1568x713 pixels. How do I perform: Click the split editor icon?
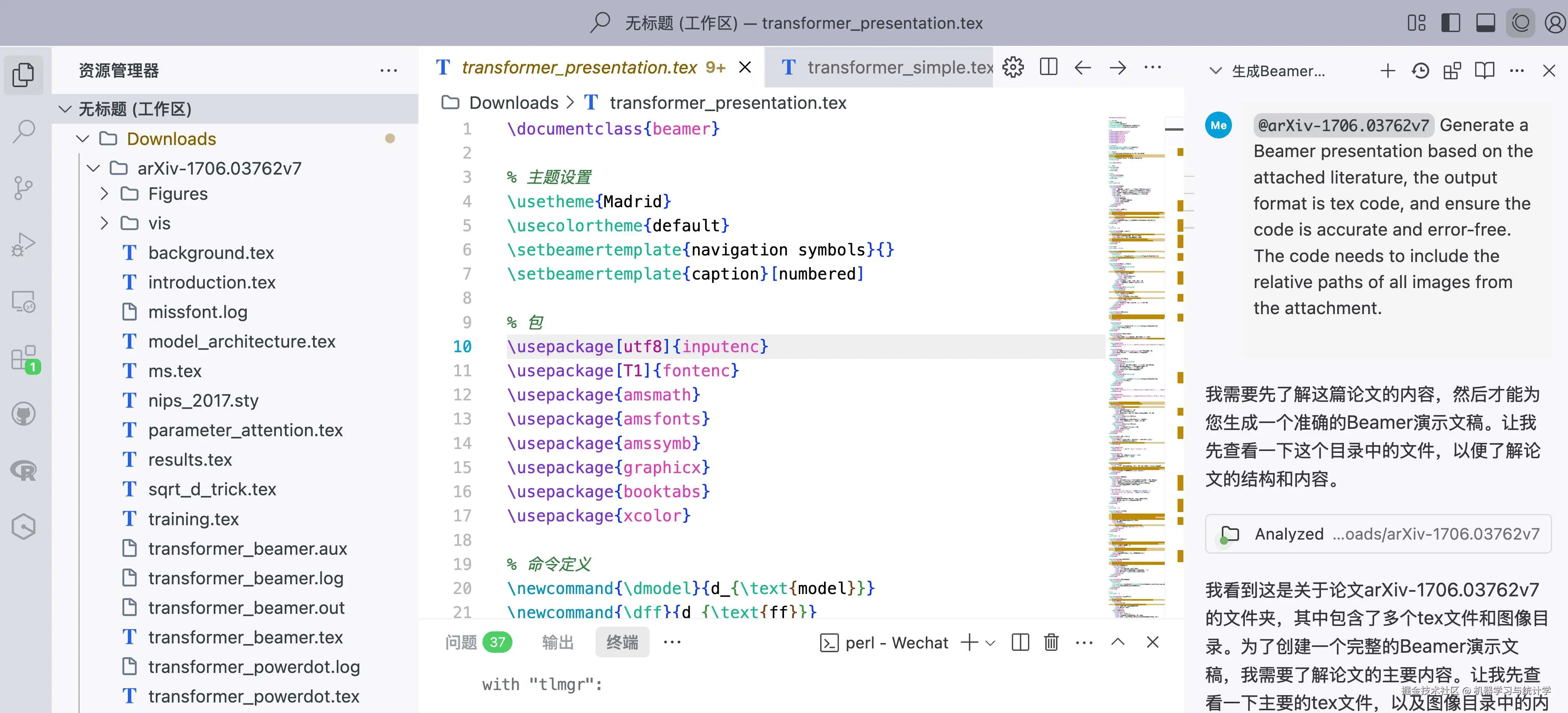[1048, 67]
